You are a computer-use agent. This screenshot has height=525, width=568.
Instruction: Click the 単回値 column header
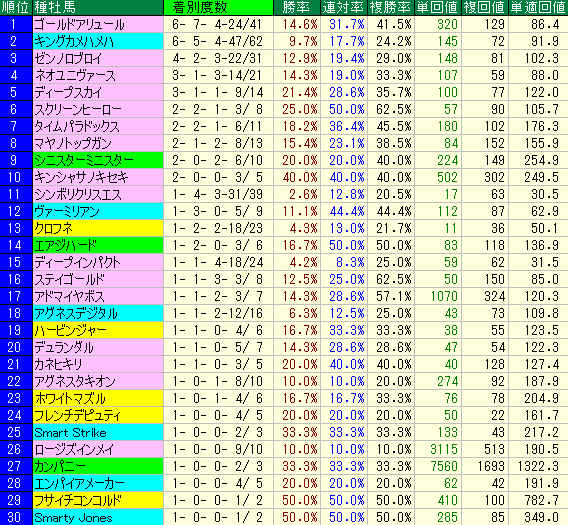438,7
